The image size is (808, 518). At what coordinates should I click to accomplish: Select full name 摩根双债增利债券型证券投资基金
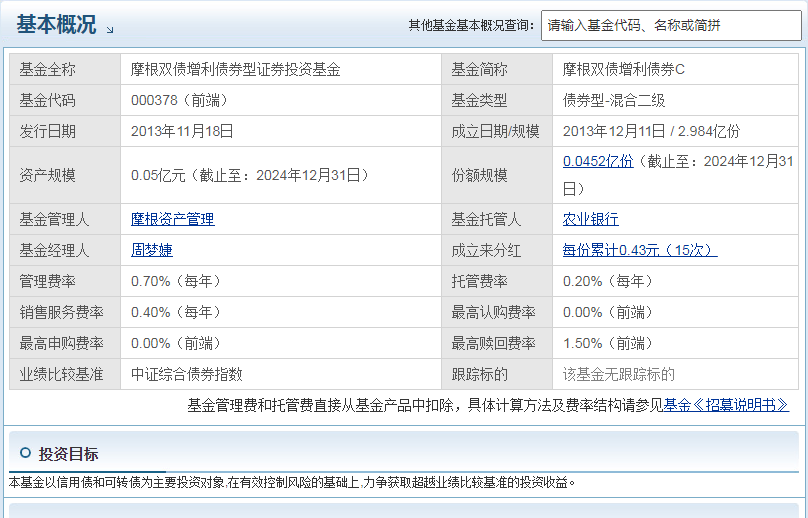tap(235, 70)
